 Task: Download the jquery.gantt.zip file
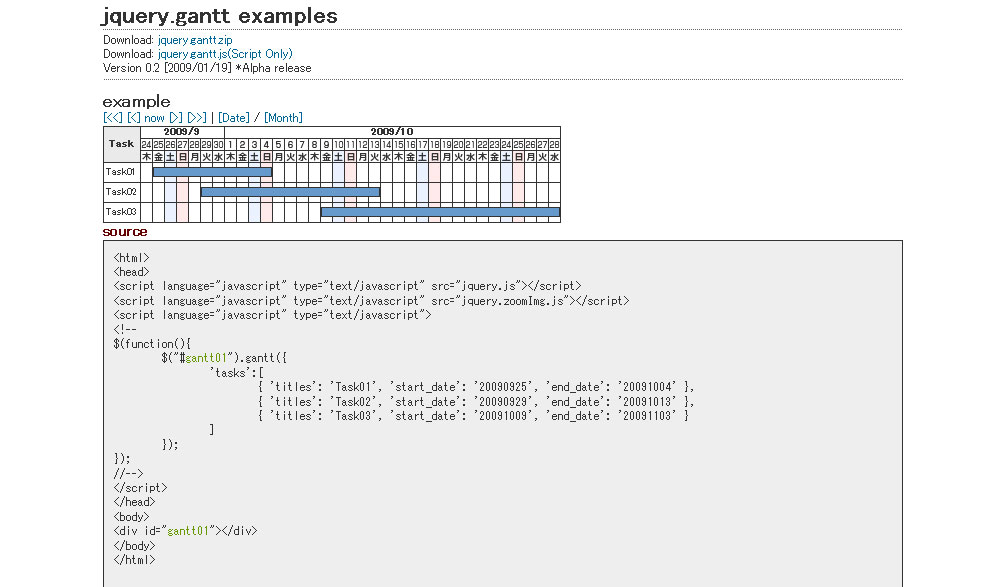click(195, 40)
